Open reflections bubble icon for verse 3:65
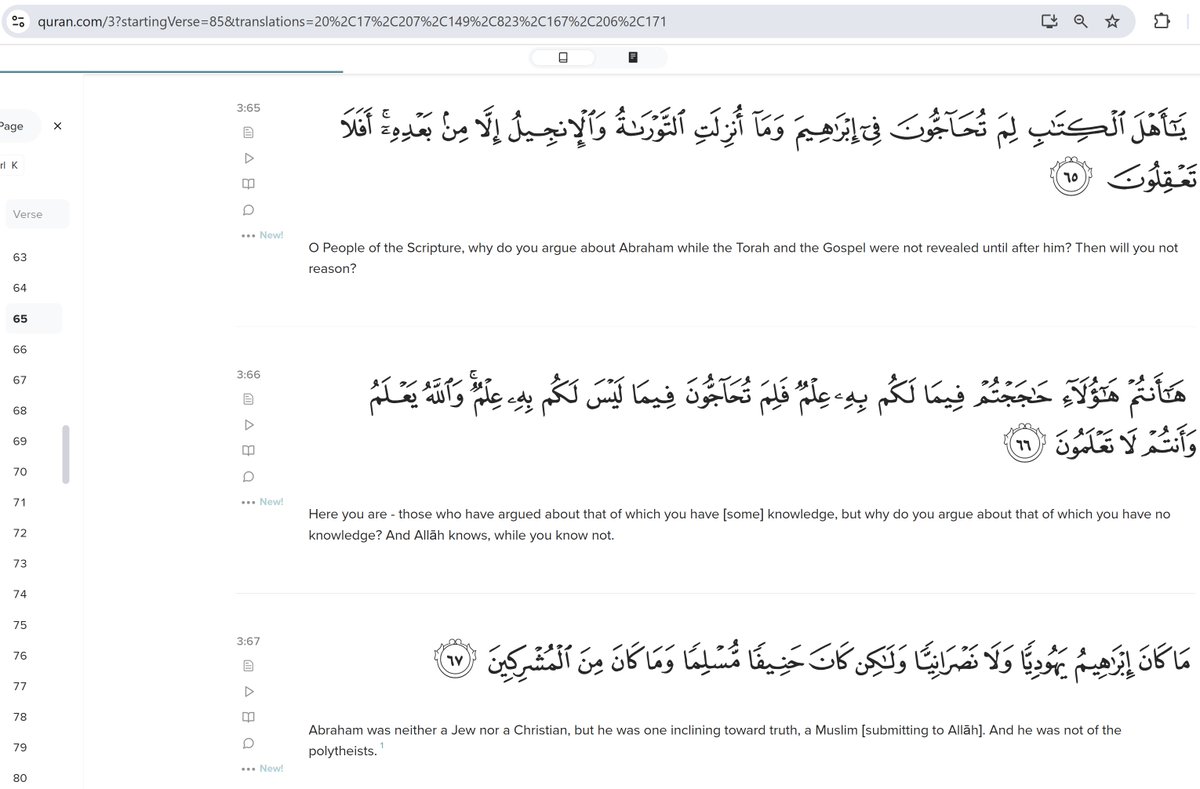Screen dimensions: 1200x789 click(x=248, y=210)
